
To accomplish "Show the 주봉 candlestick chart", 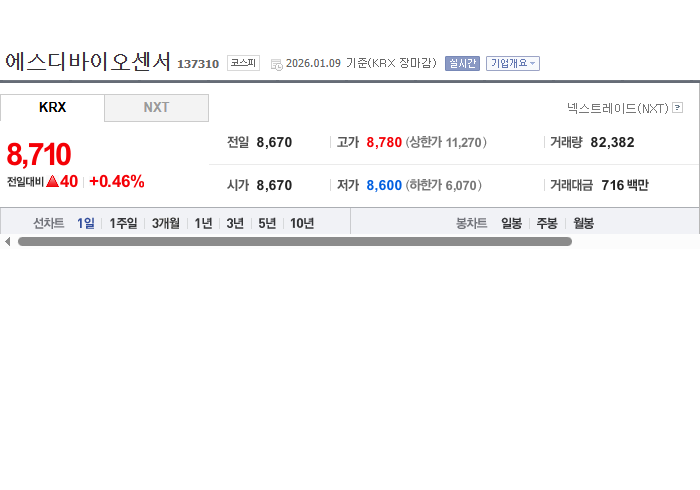I will pyautogui.click(x=547, y=223).
